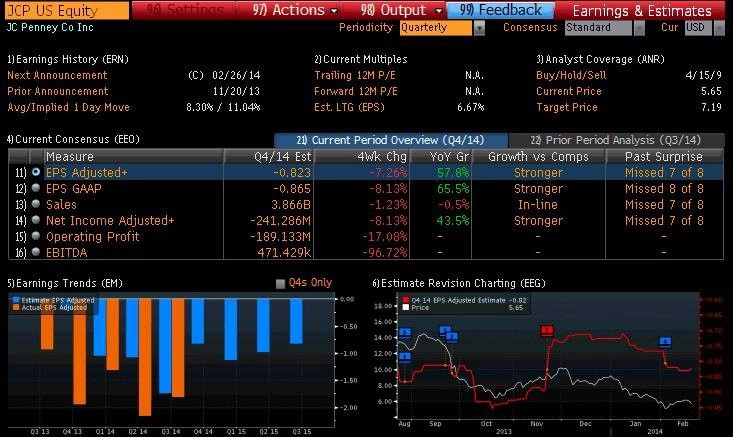Click the Target Price value 7.19

[711, 107]
